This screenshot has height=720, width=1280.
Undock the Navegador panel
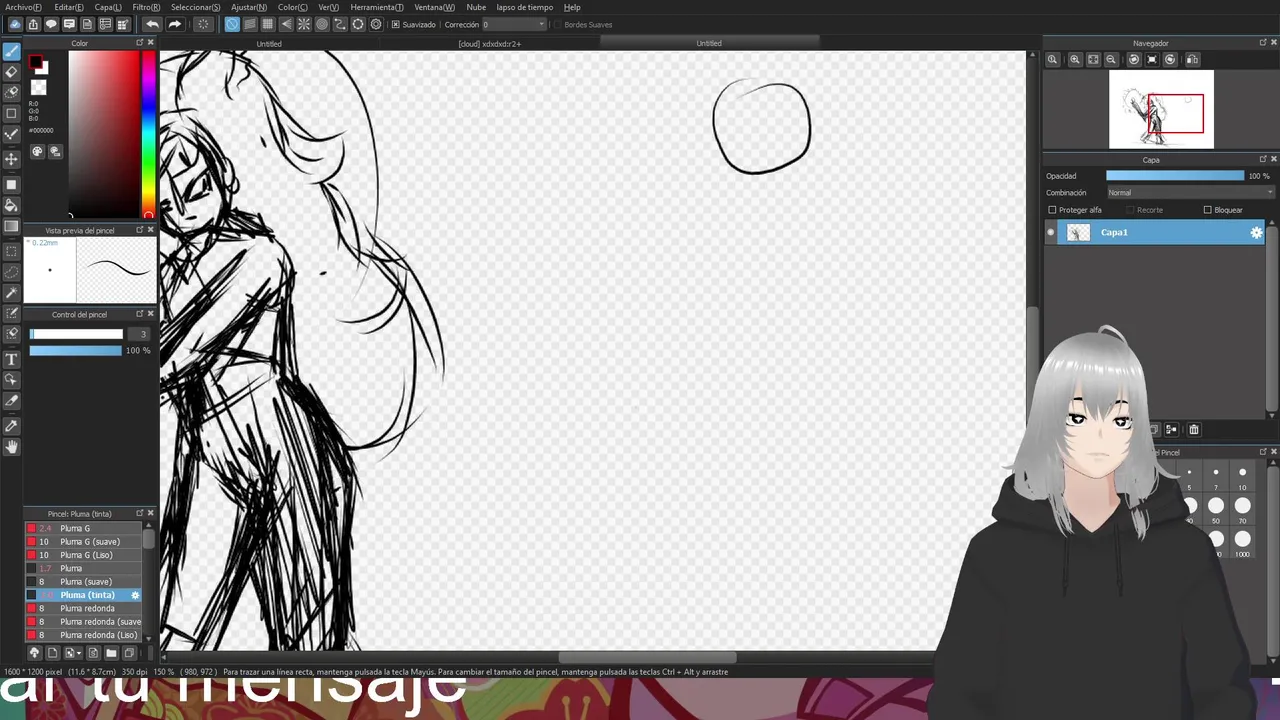pyautogui.click(x=1262, y=43)
